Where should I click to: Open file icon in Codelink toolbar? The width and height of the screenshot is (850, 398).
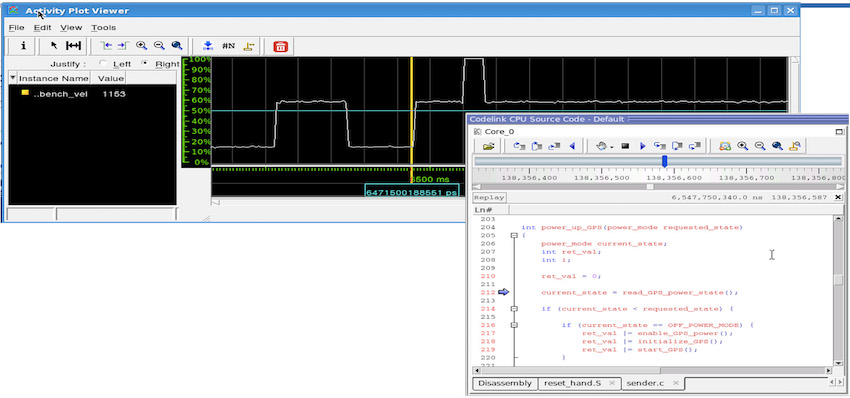click(488, 146)
